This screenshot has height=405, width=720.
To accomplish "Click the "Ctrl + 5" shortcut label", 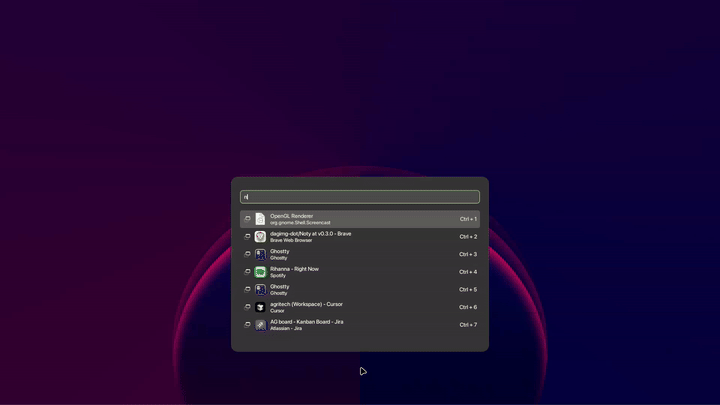I will point(468,289).
